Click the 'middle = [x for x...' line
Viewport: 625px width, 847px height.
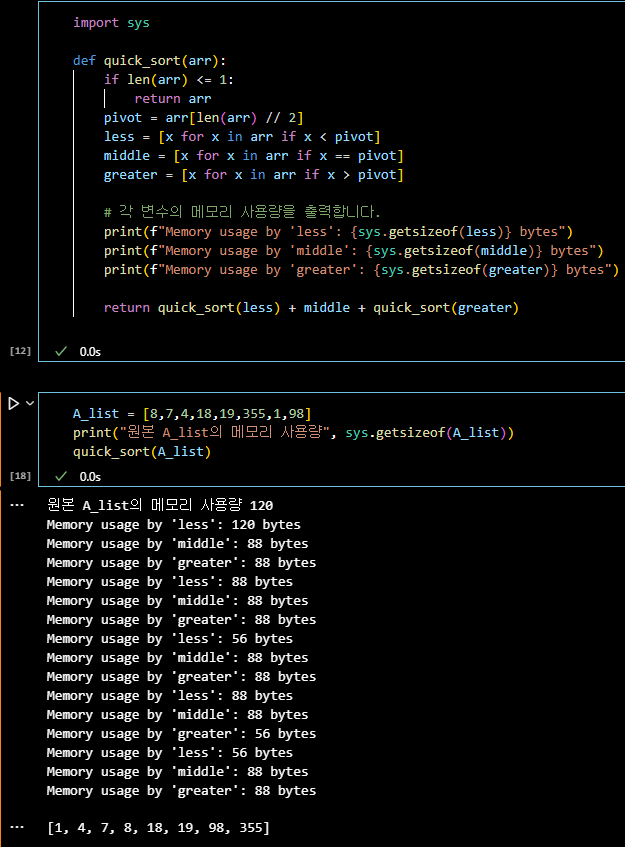point(254,156)
